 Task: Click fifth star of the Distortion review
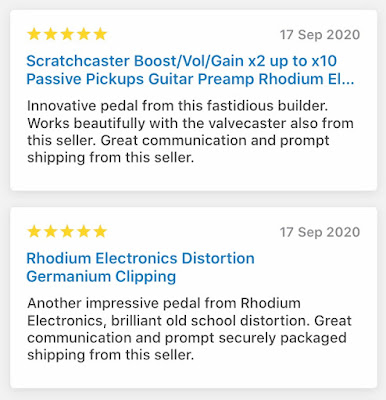(100, 231)
